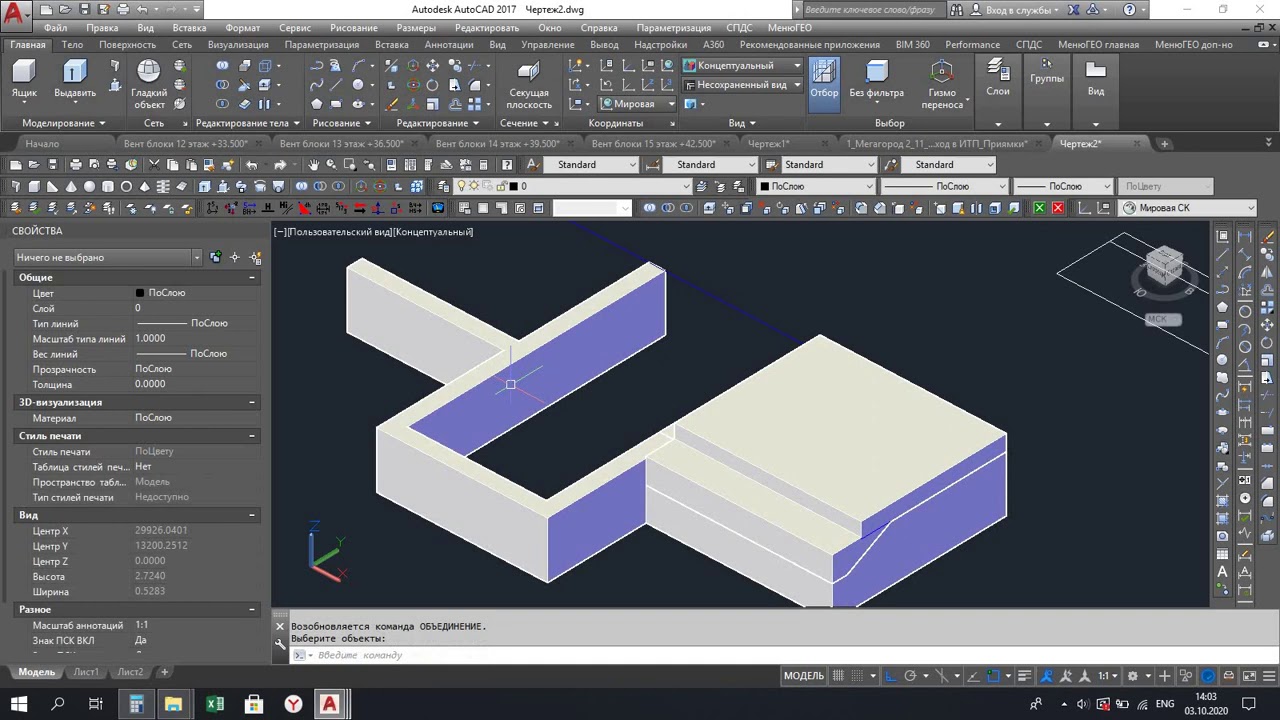Create a Гладкий объект smooth mesh
This screenshot has height=720, width=1280.
point(149,84)
